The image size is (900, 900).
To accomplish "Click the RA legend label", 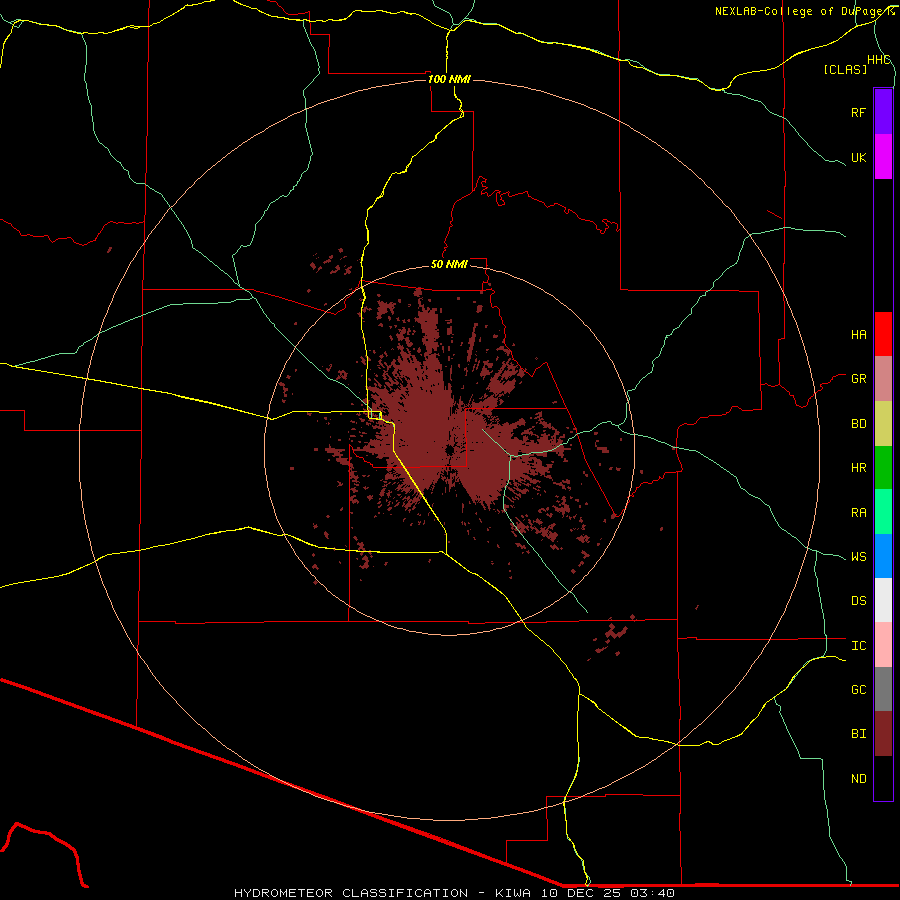I will [x=858, y=513].
